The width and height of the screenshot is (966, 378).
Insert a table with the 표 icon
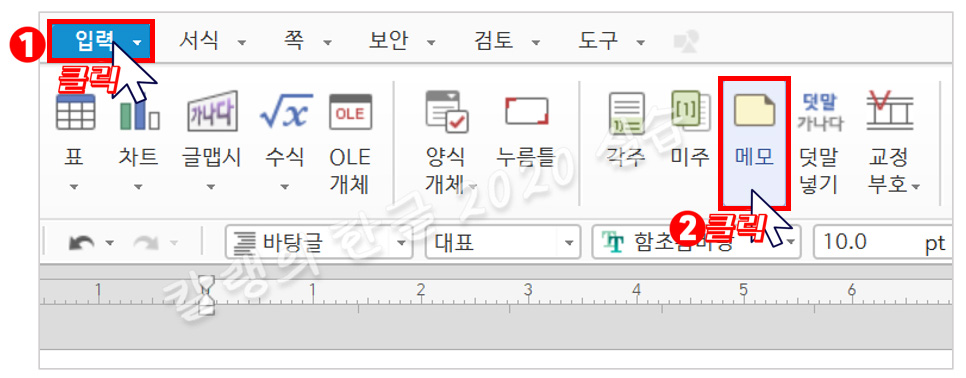point(75,112)
